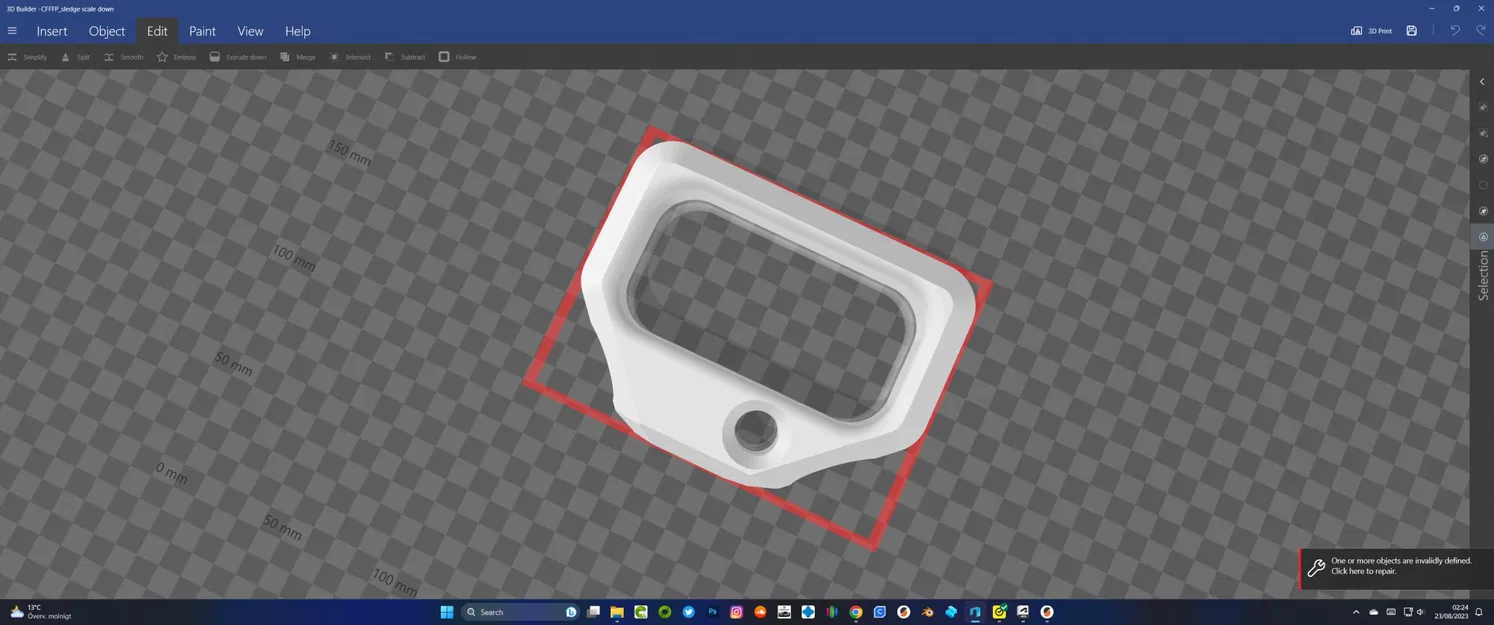Open the volume control in system tray

tap(1421, 612)
